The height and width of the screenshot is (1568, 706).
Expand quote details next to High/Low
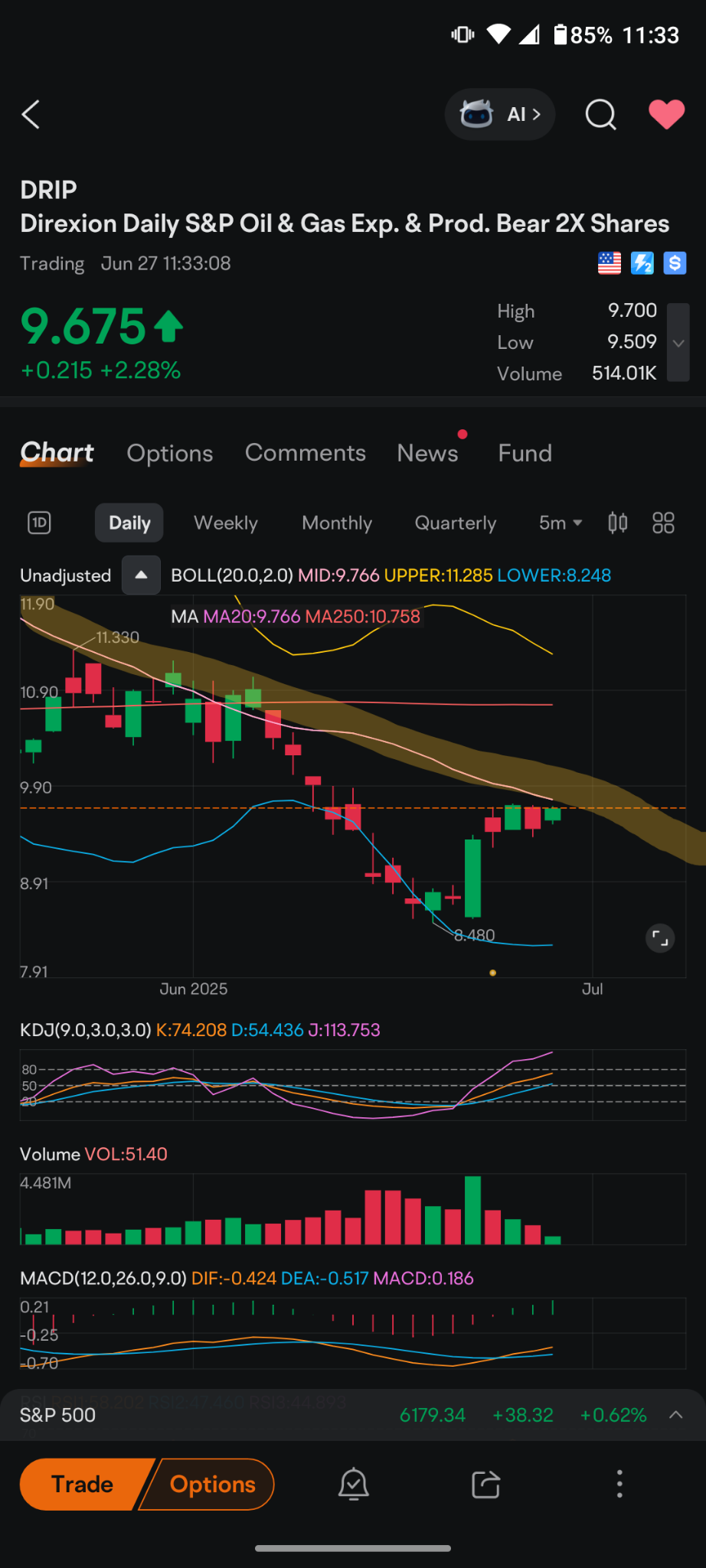point(678,342)
